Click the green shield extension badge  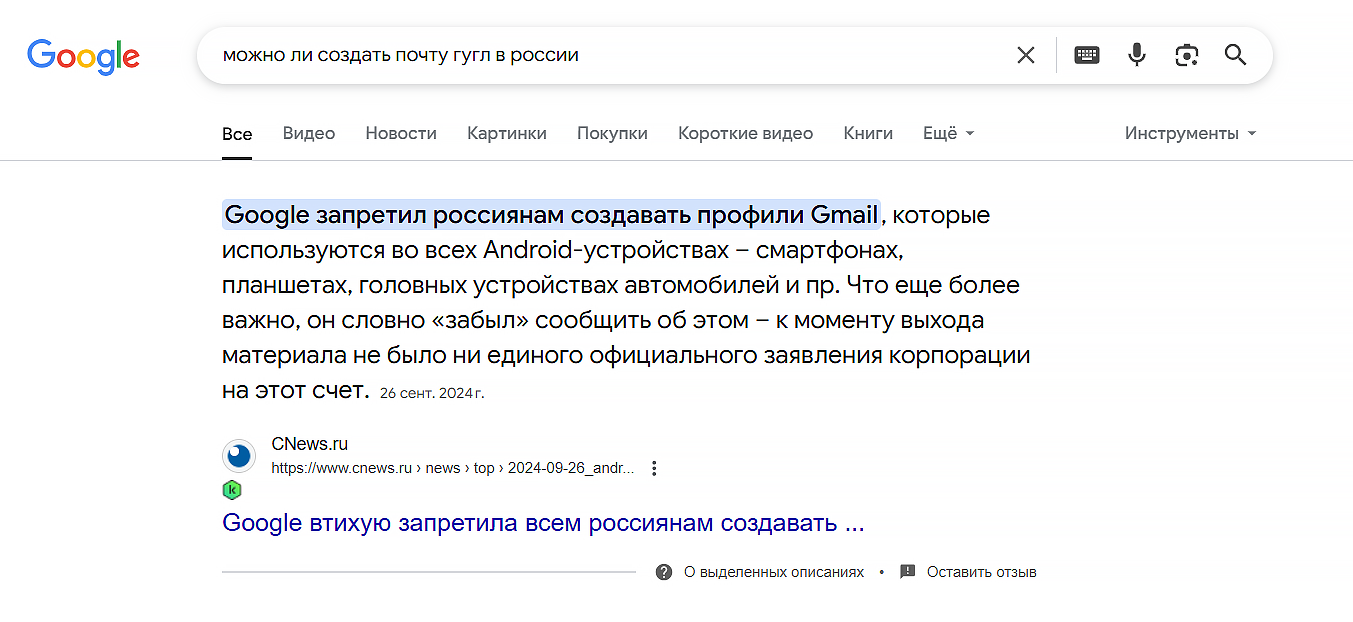(232, 490)
